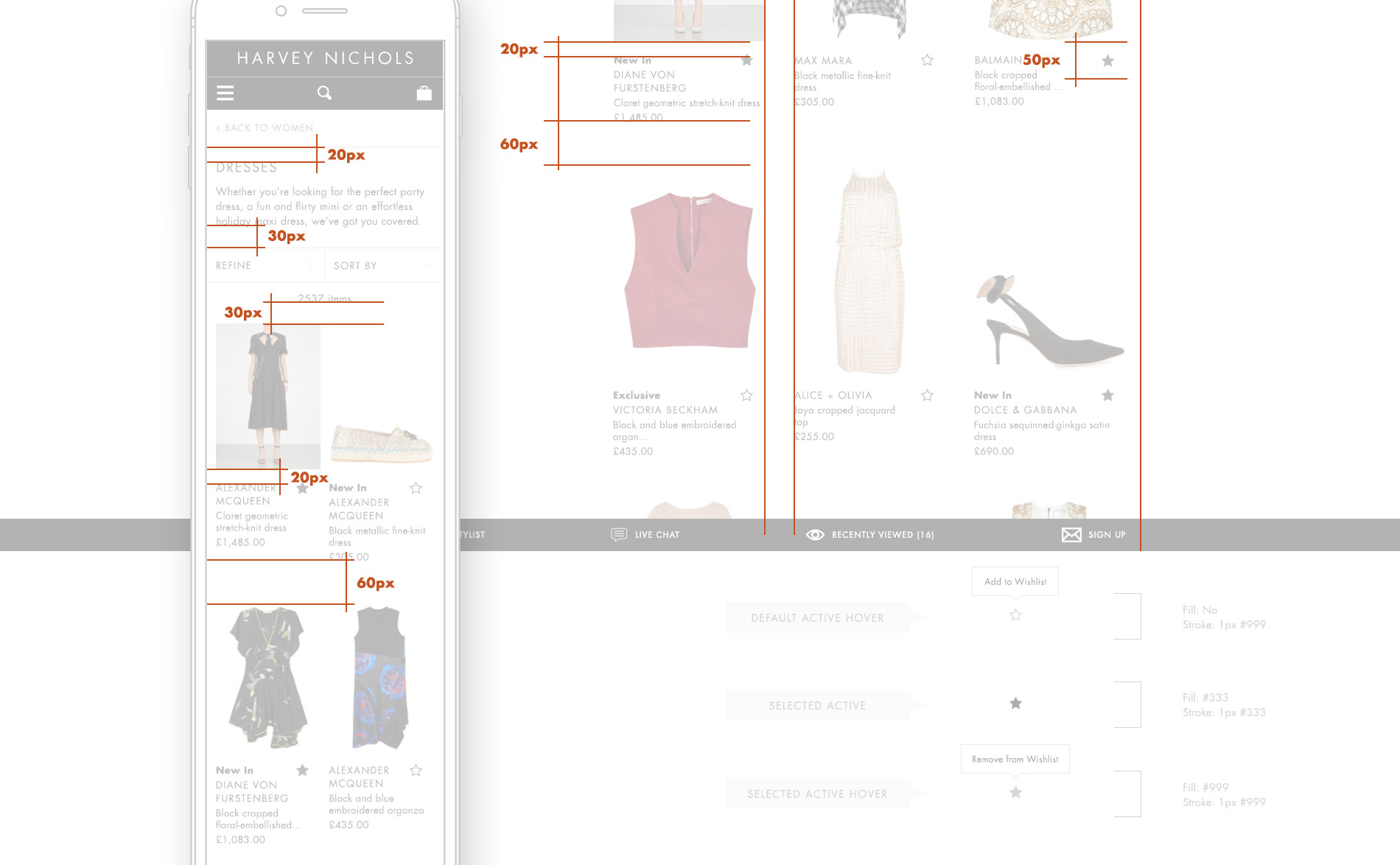The height and width of the screenshot is (865, 1400).
Task: Open mobile black dress model photo
Action: pyautogui.click(x=268, y=396)
